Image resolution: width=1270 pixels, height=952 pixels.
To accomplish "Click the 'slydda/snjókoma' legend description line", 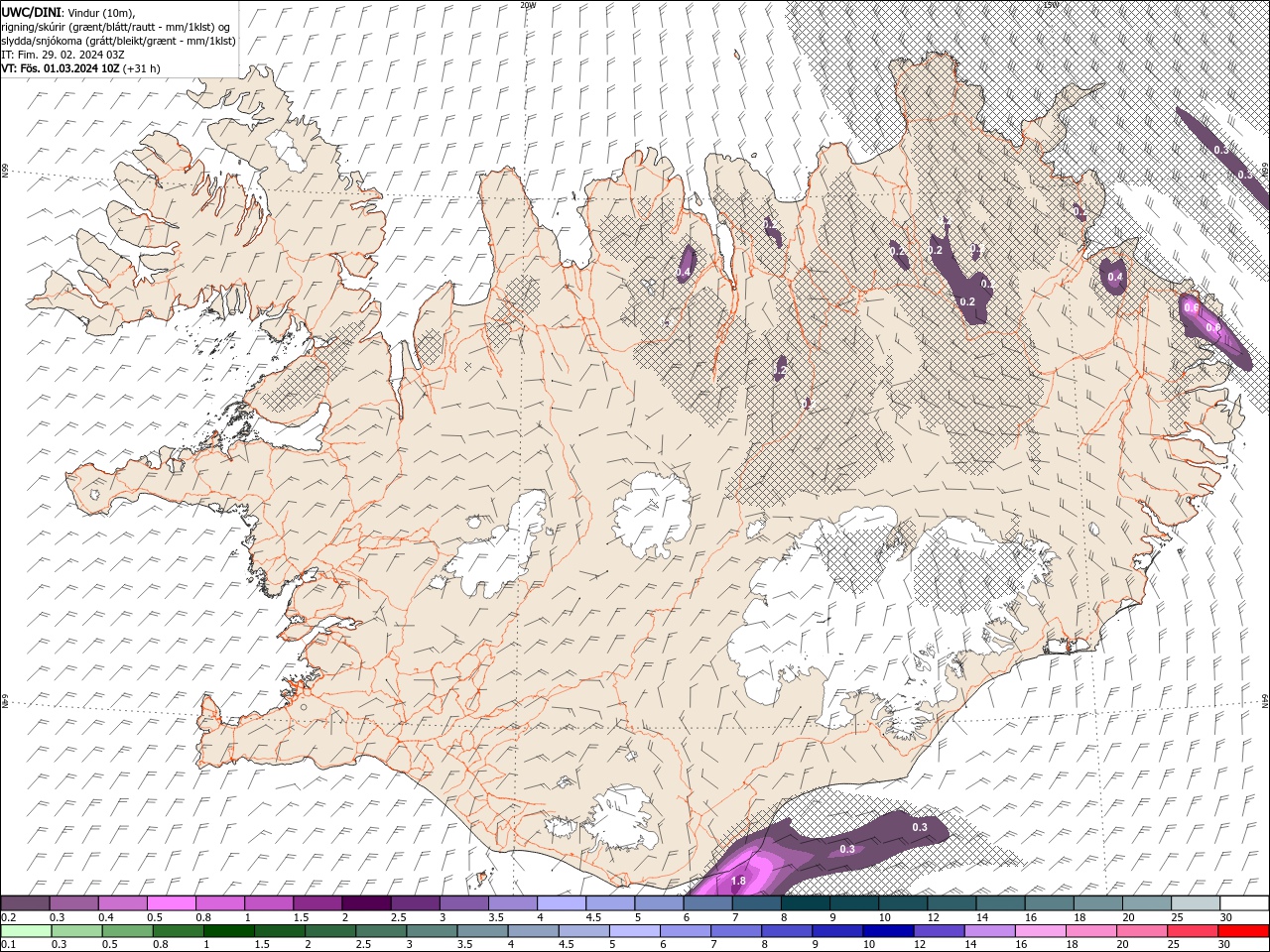I will click(119, 41).
